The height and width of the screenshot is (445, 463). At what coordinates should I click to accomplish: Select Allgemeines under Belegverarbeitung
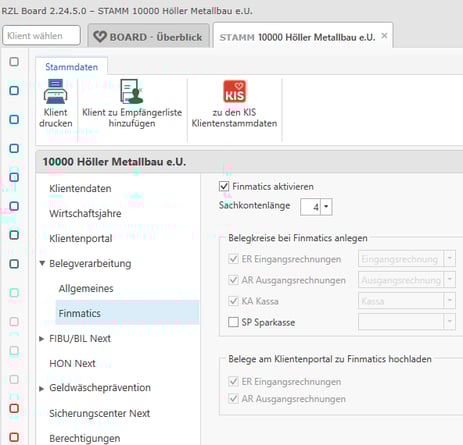[x=86, y=288]
